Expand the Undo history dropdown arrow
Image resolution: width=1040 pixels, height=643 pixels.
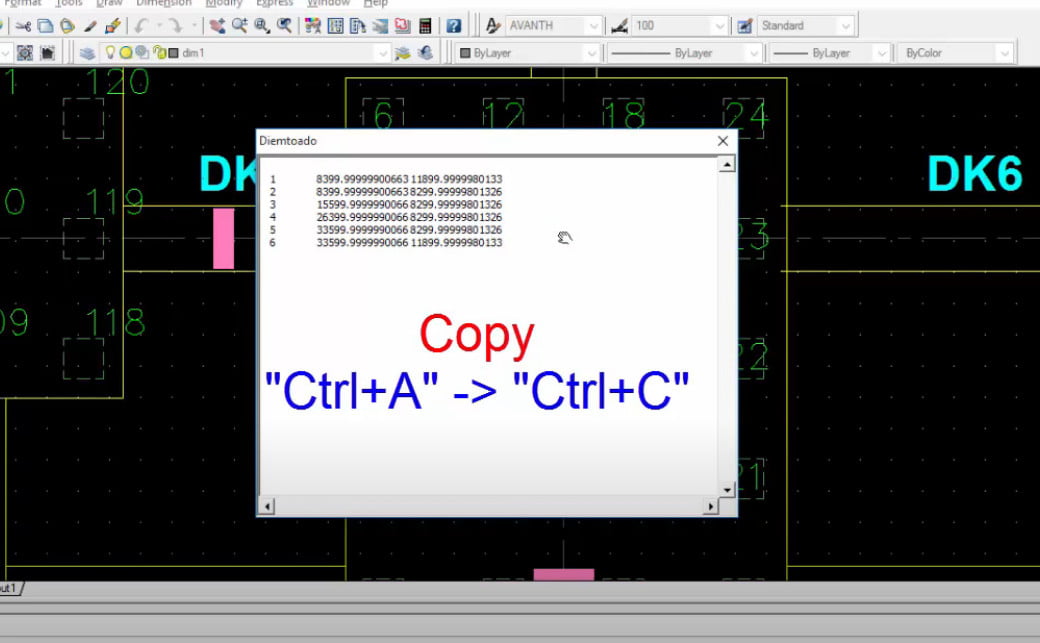click(159, 26)
